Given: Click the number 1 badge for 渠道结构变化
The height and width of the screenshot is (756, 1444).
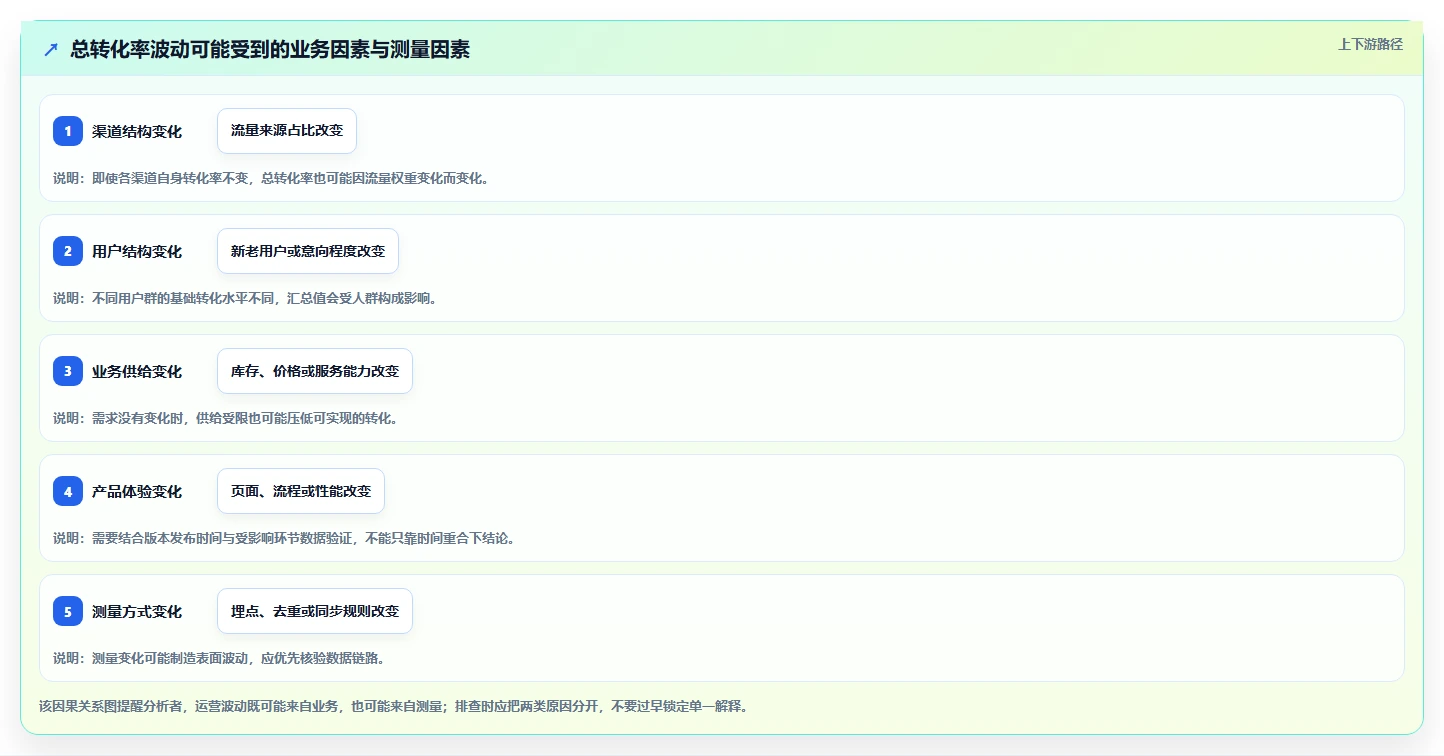Looking at the screenshot, I should [x=68, y=131].
